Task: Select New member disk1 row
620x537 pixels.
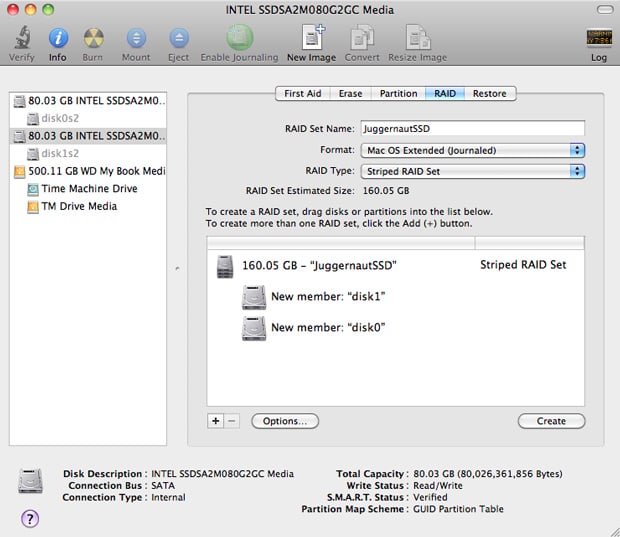Action: (395, 297)
